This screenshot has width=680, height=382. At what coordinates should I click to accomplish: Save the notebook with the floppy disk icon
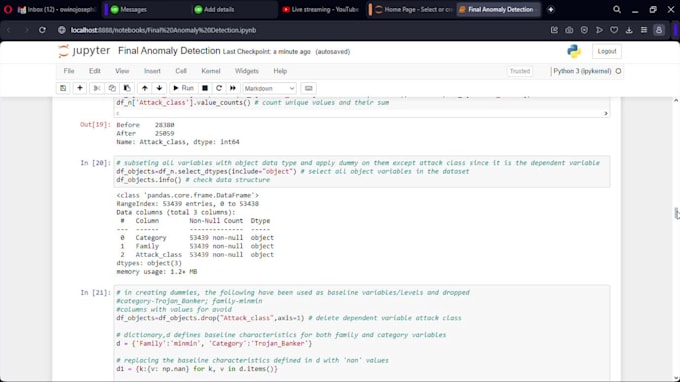tap(63, 88)
